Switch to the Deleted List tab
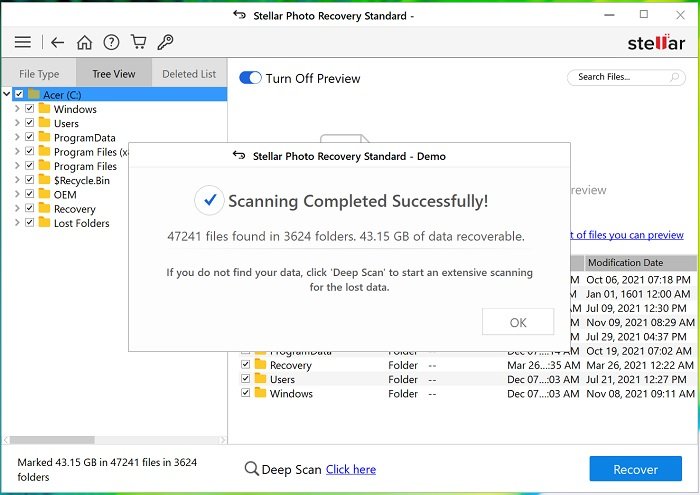The height and width of the screenshot is (495, 700). point(188,74)
